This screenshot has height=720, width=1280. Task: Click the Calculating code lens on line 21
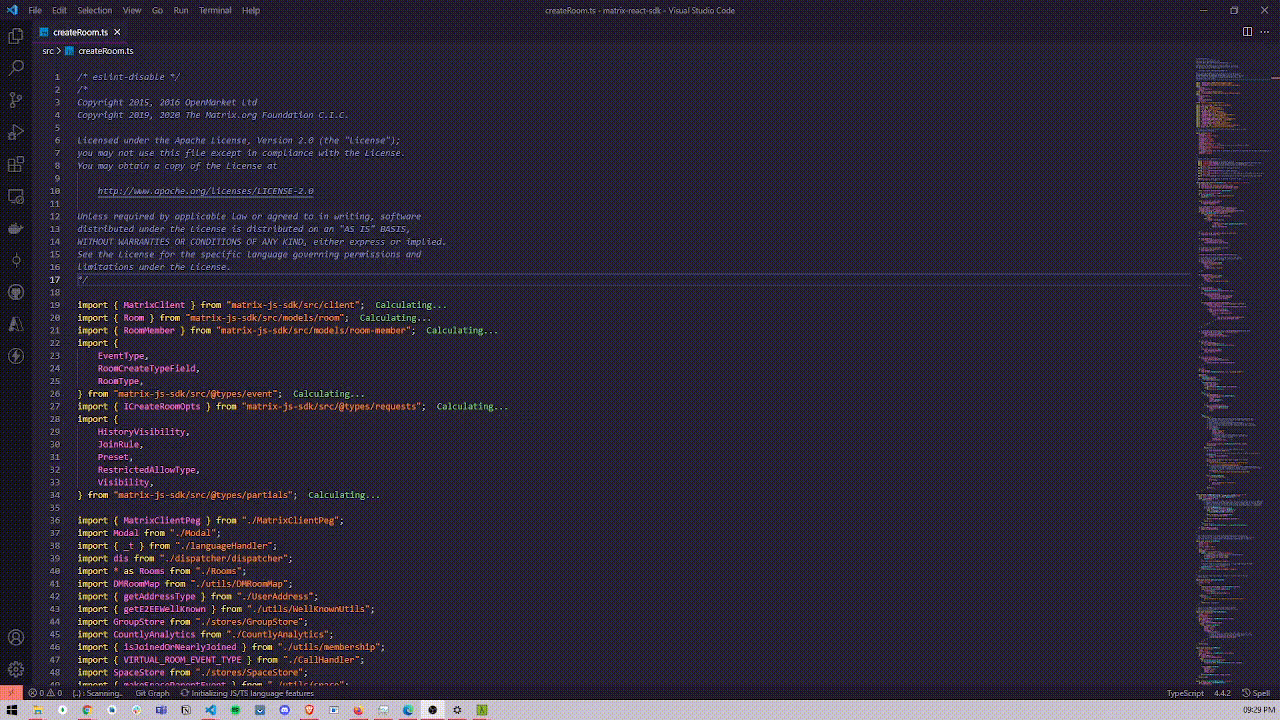tap(462, 330)
